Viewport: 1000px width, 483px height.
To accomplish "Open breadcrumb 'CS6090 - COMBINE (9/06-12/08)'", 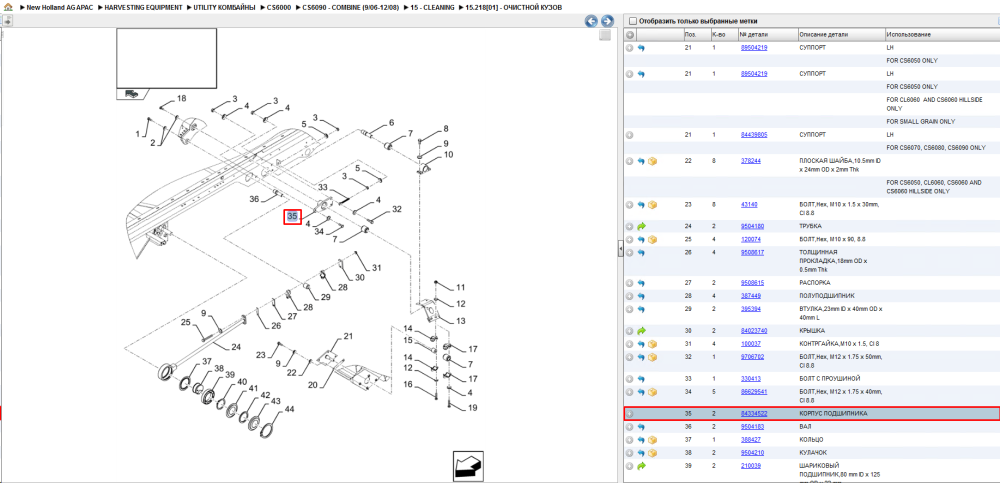I will coord(351,7).
